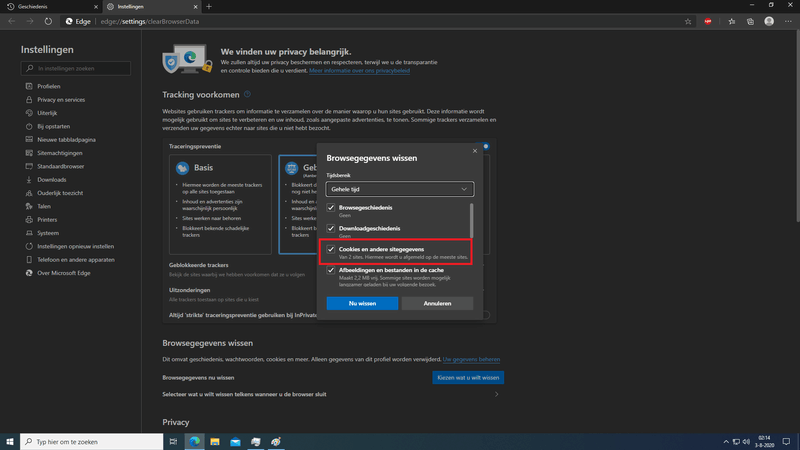Toggle the Downloadgeschiedenis checkbox
The image size is (800, 450).
pyautogui.click(x=331, y=229)
